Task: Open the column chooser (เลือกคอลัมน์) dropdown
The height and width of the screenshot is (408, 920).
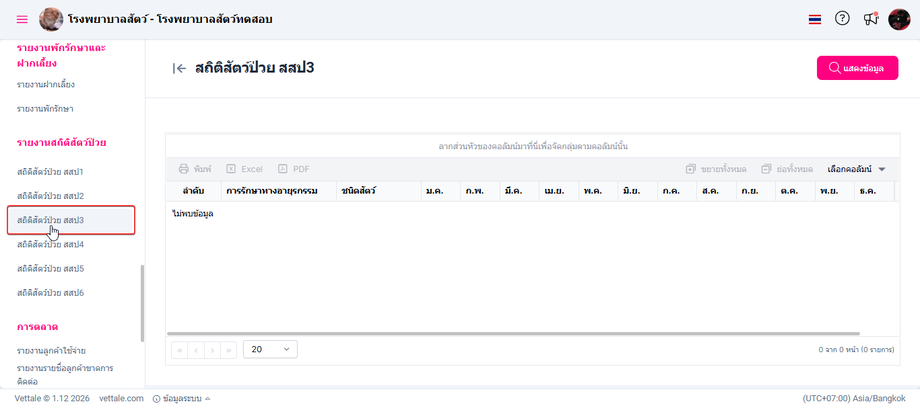Action: [x=857, y=169]
